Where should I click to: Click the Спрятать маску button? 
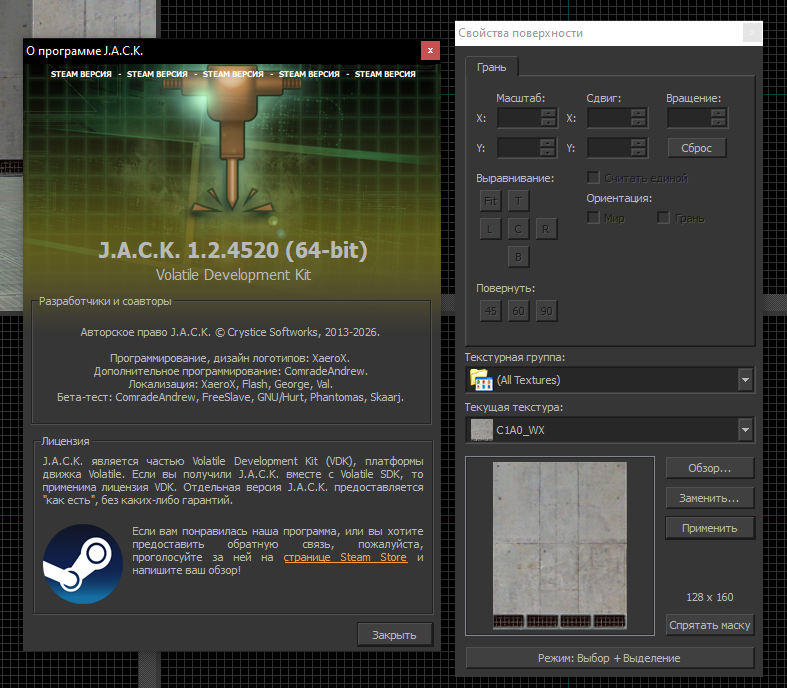click(710, 625)
